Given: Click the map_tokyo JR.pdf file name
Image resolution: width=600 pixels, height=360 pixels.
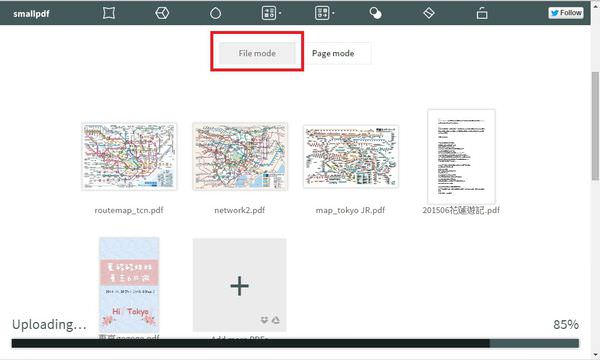Looking at the screenshot, I should [350, 210].
